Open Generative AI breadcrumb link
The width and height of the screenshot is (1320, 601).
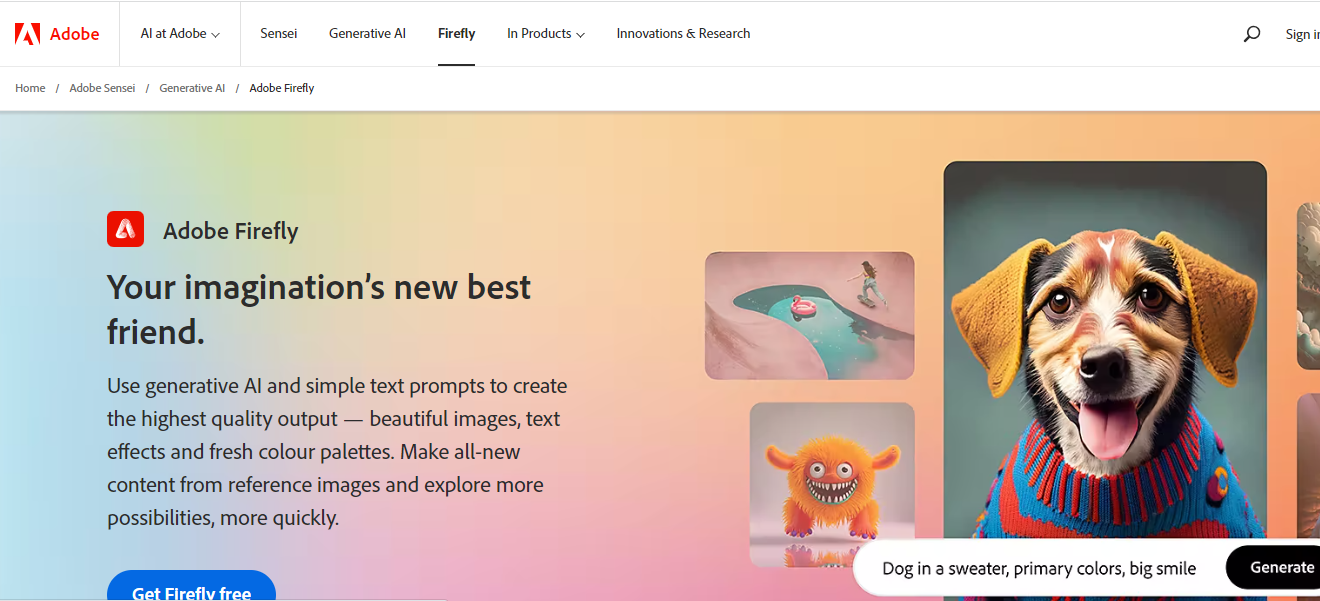pyautogui.click(x=192, y=88)
